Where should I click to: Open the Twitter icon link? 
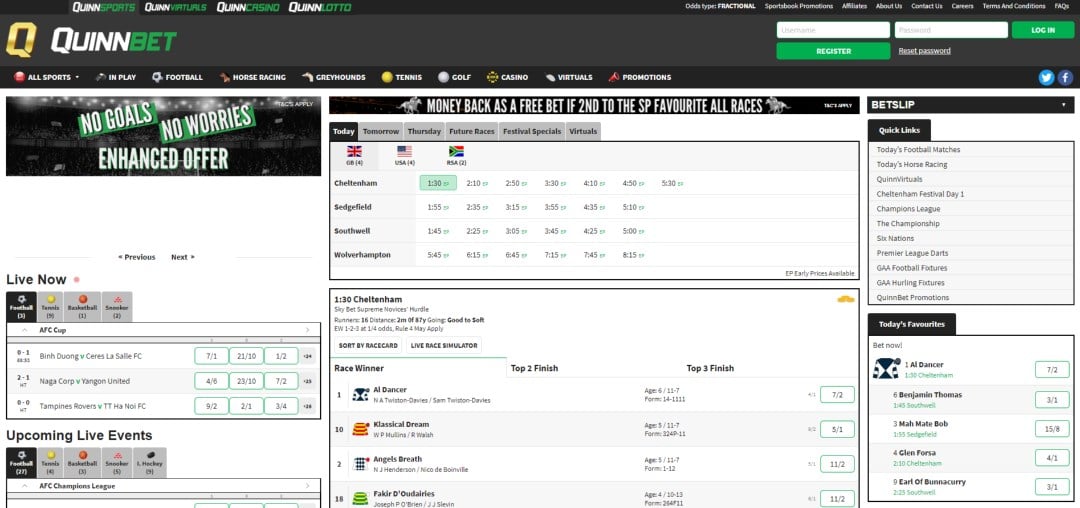coord(1046,78)
